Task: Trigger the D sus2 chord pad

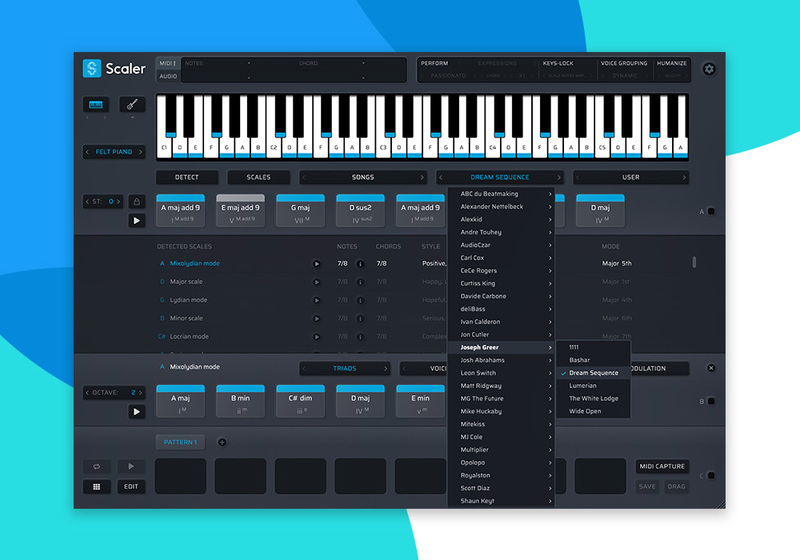Action: coord(360,211)
